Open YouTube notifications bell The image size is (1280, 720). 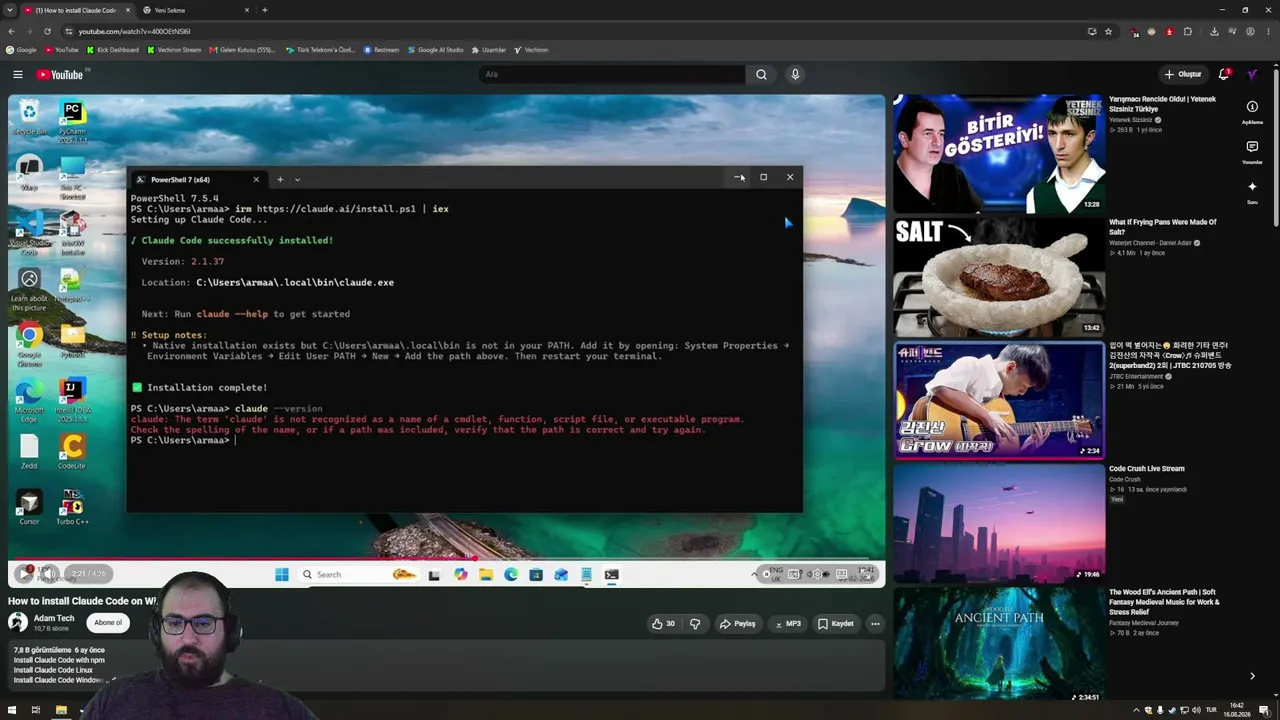click(1224, 74)
